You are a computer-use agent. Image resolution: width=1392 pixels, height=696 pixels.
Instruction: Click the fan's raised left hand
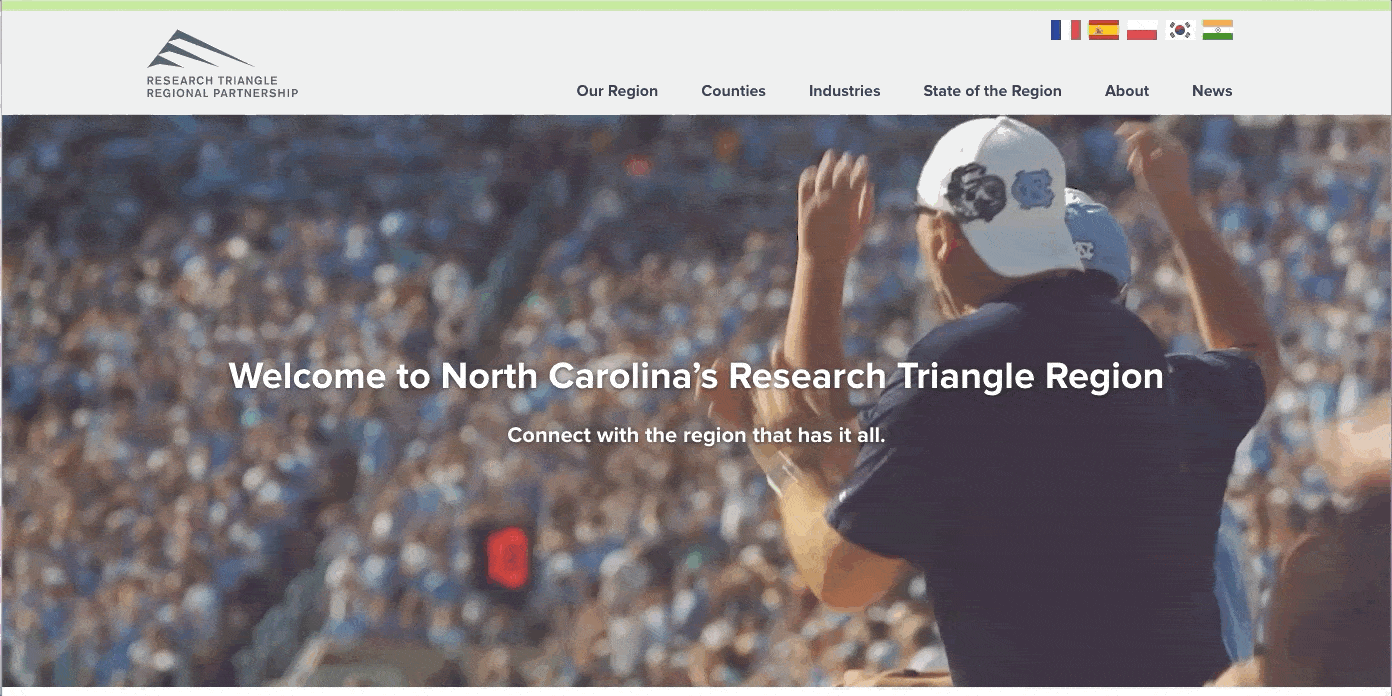(x=833, y=205)
